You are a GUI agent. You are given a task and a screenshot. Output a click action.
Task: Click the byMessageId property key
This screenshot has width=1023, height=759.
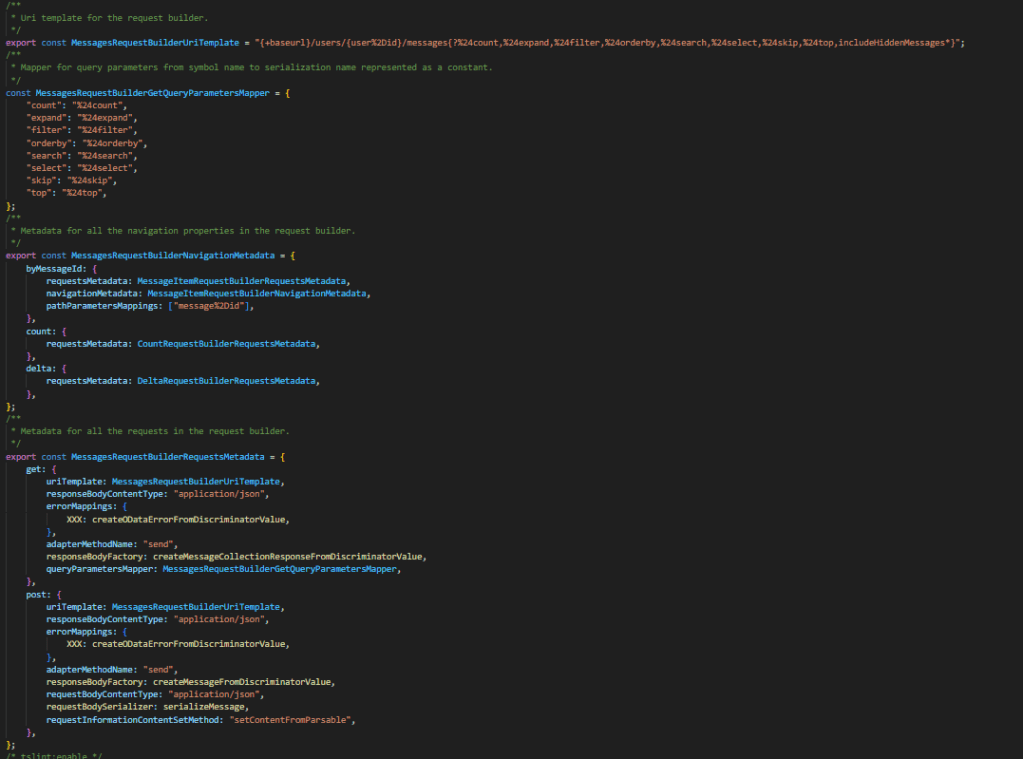click(x=53, y=269)
